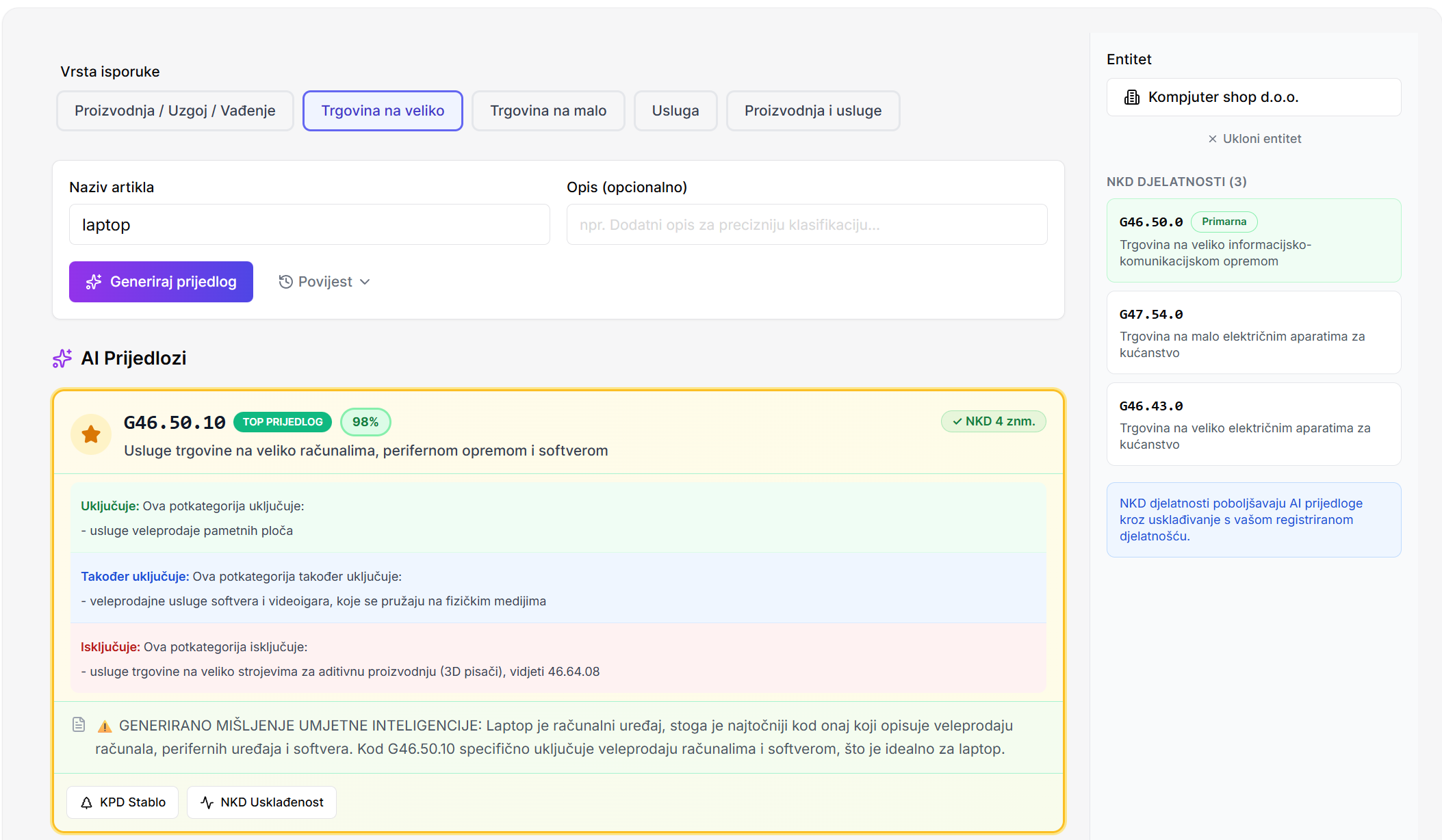Click the X icon beside Ukloni entitet
The image size is (1442, 840).
click(x=1212, y=139)
